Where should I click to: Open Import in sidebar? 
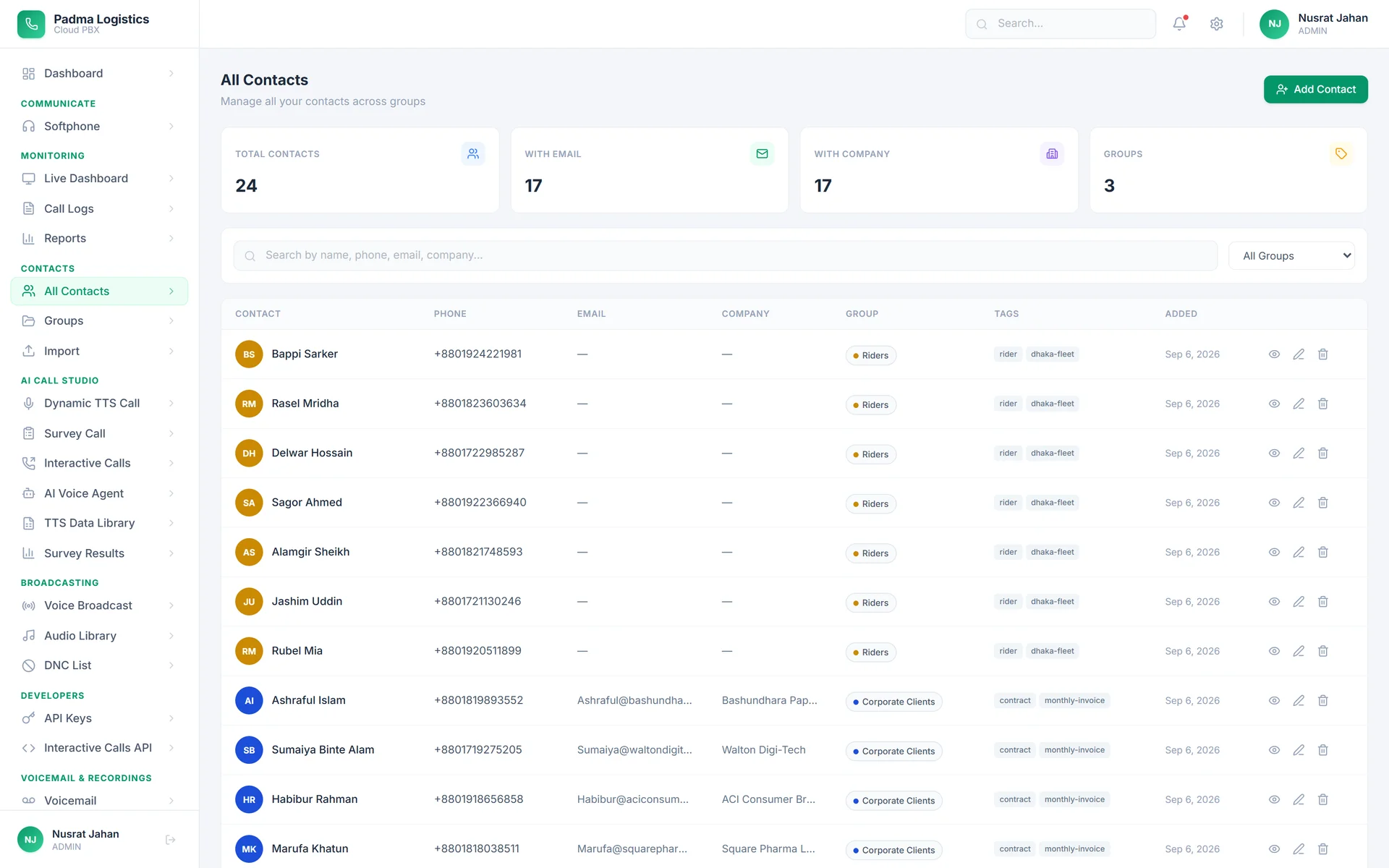99,351
